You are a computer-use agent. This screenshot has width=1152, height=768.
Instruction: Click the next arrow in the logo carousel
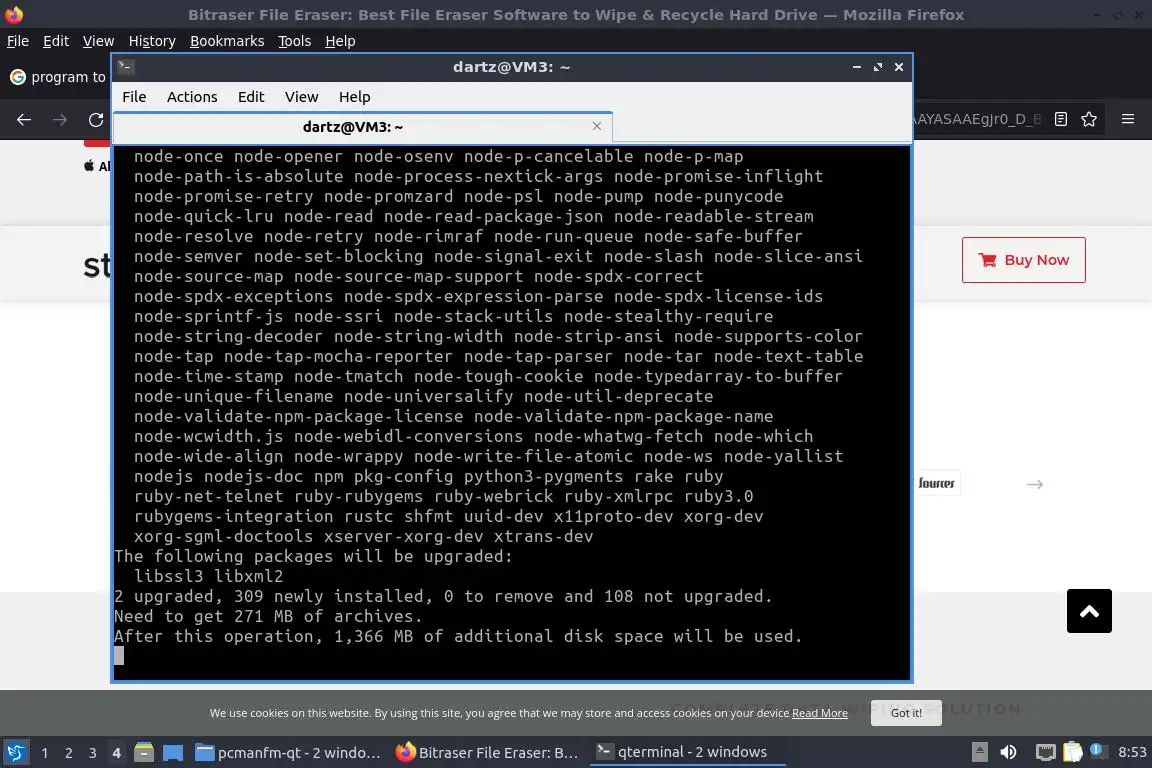(1034, 484)
